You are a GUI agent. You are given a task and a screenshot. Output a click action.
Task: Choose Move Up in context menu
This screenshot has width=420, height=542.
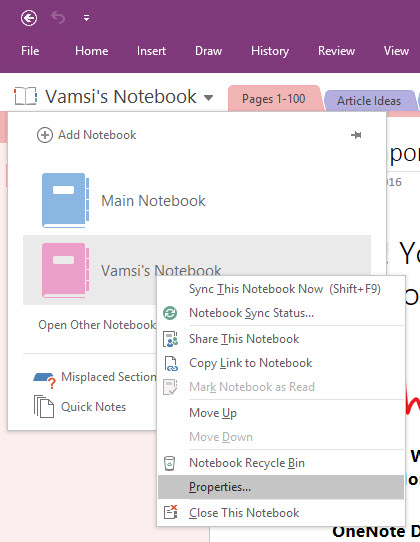point(281,413)
